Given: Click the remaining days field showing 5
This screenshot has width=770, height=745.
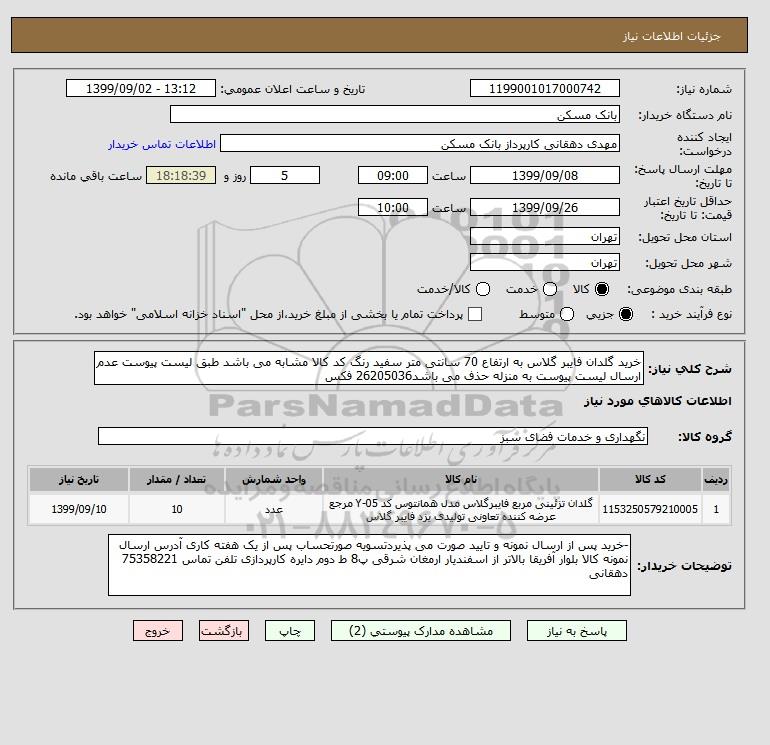Looking at the screenshot, I should pos(285,175).
